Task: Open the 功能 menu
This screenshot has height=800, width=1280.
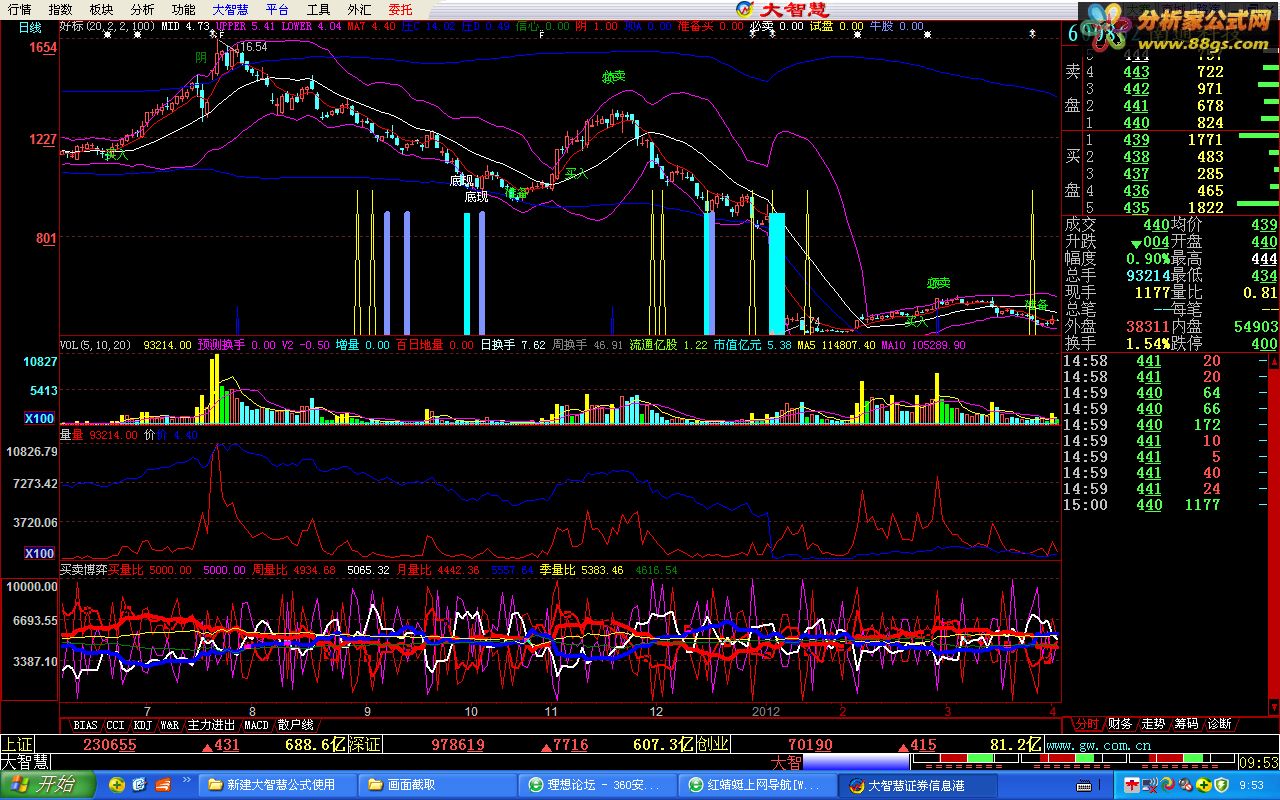Action: 183,9
